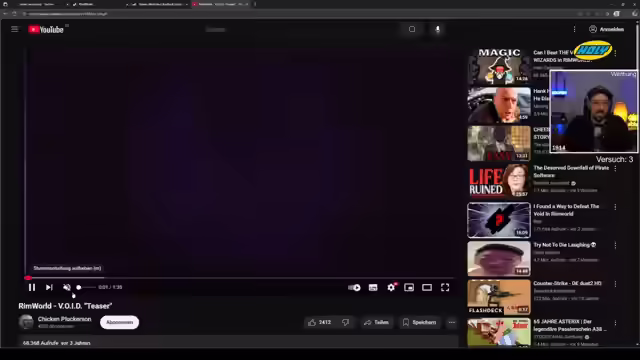
Task: Open the Asterix video thumbnail
Action: point(499,332)
